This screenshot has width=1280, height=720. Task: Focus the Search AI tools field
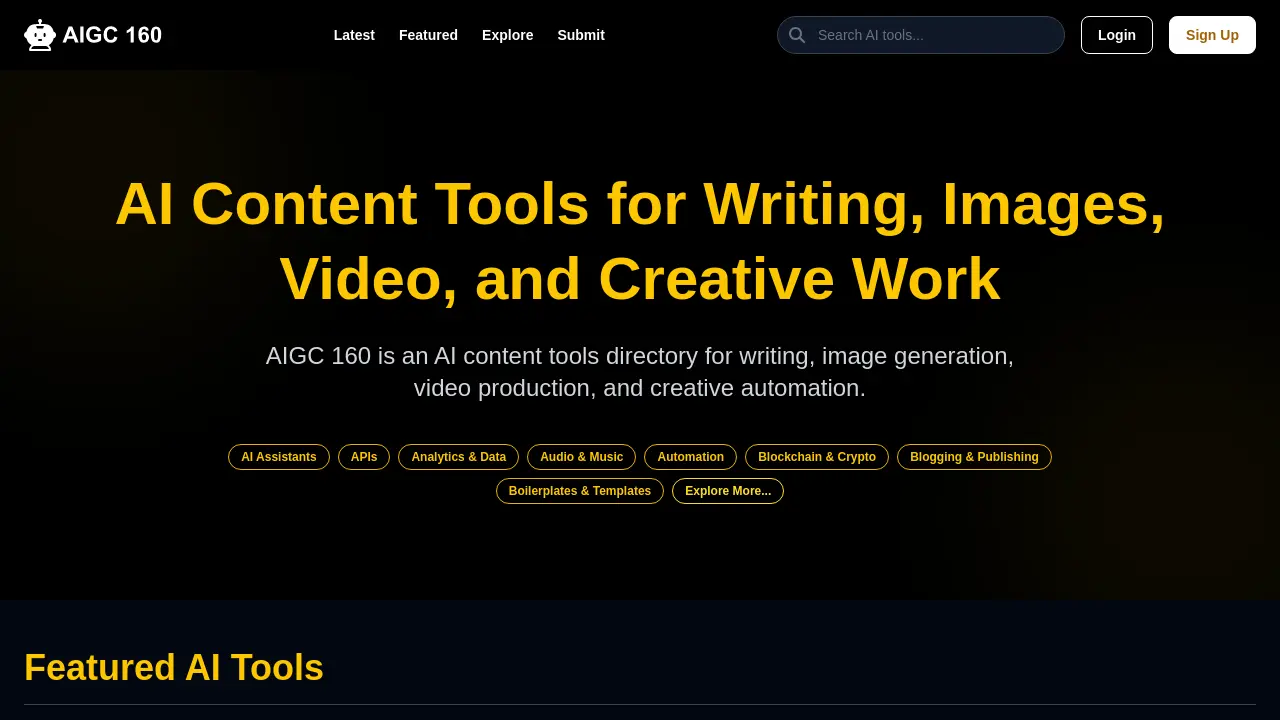pyautogui.click(x=921, y=35)
